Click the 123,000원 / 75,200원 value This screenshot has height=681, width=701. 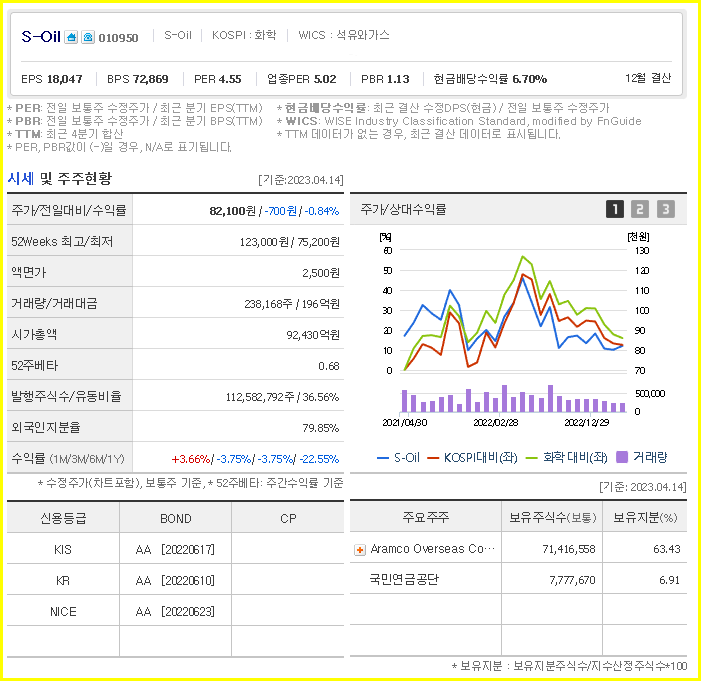point(290,242)
